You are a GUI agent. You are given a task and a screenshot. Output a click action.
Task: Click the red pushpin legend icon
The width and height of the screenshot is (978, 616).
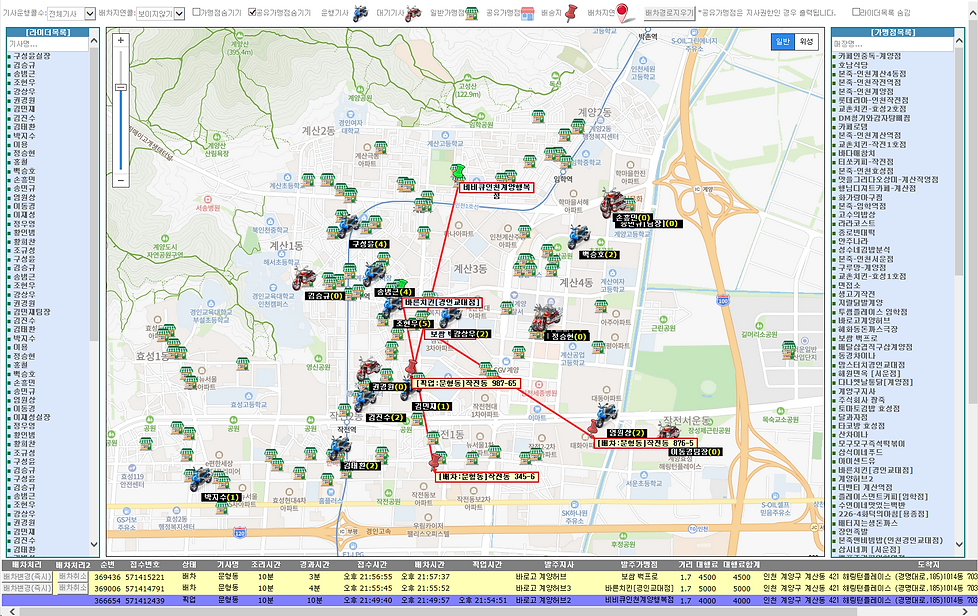pyautogui.click(x=571, y=13)
